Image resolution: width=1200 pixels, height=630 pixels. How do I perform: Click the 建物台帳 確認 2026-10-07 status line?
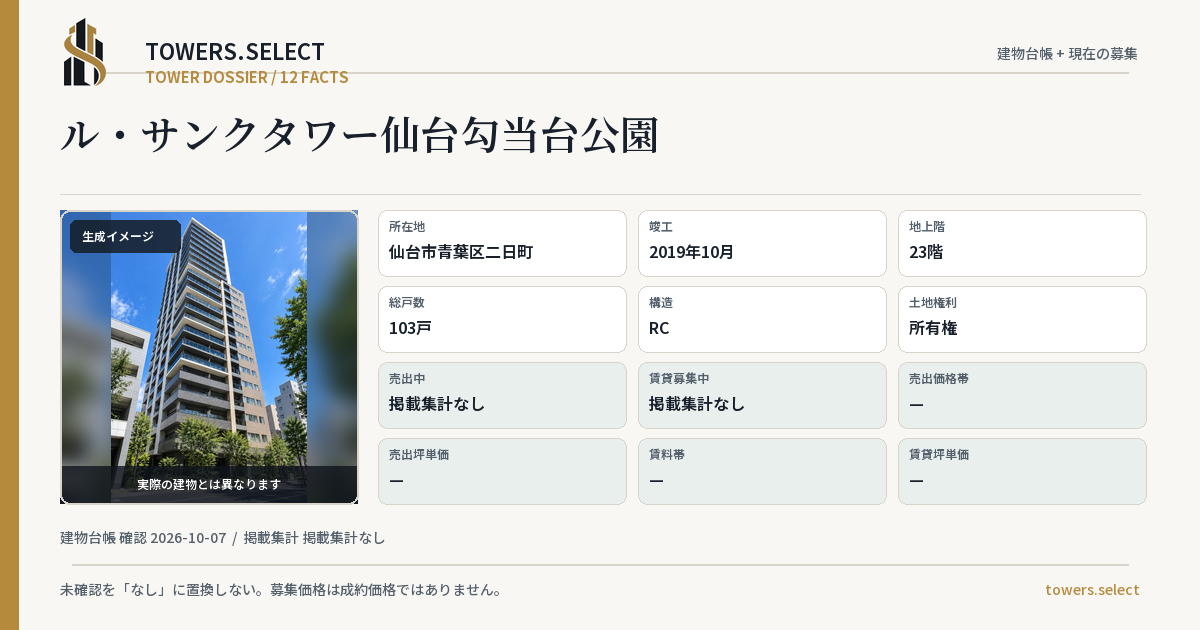(x=223, y=538)
